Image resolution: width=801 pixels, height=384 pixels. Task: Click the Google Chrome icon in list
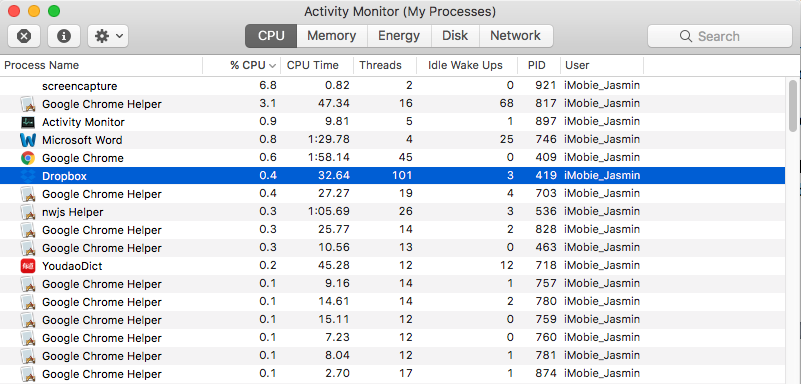[28, 158]
